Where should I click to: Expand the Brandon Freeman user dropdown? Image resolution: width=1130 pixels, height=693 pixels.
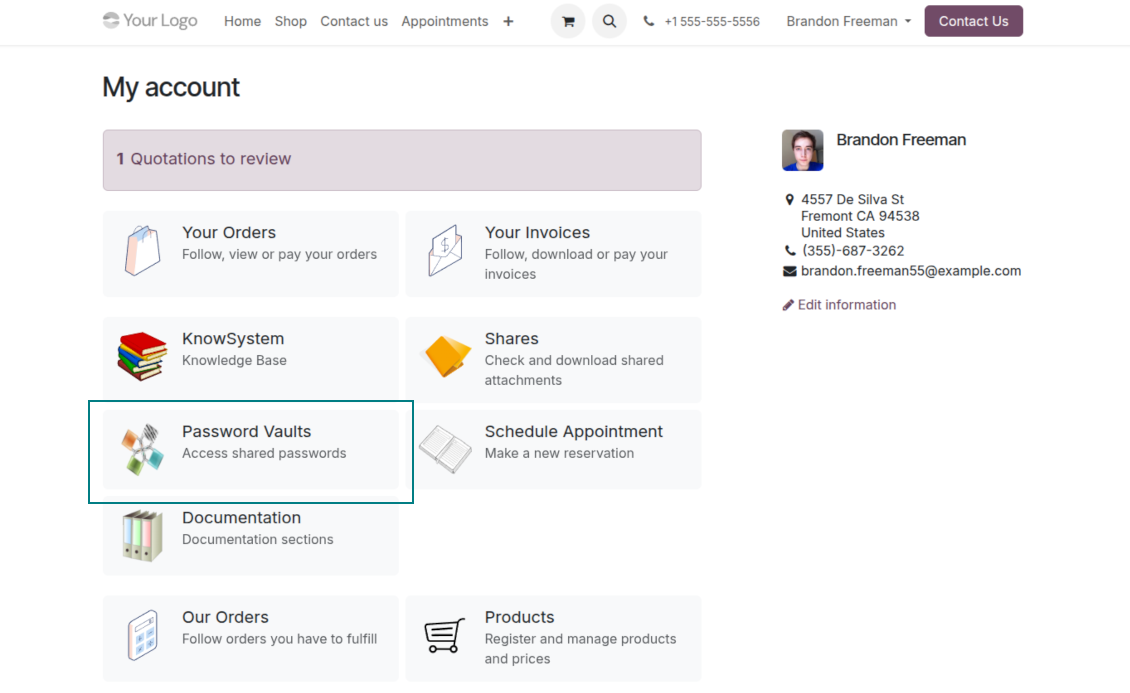coord(849,21)
